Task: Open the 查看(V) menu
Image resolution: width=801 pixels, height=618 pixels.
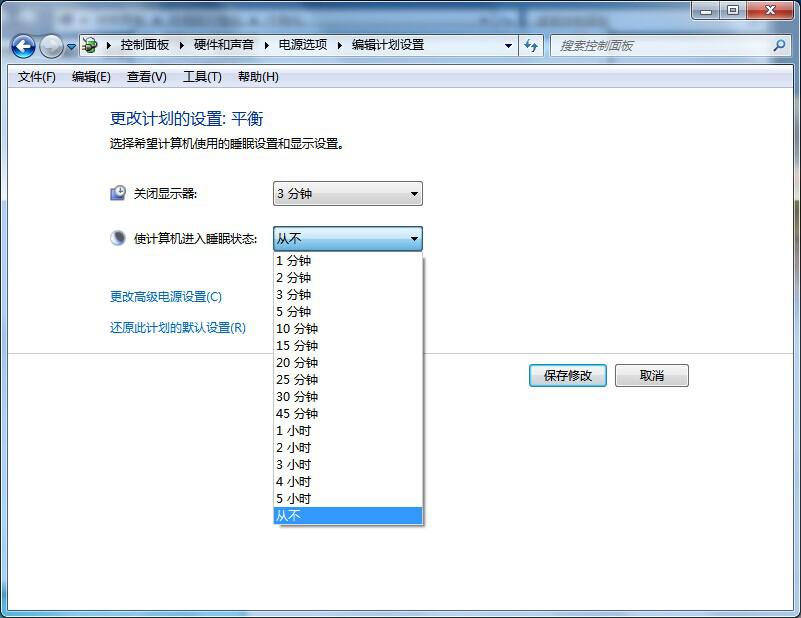Action: [146, 77]
